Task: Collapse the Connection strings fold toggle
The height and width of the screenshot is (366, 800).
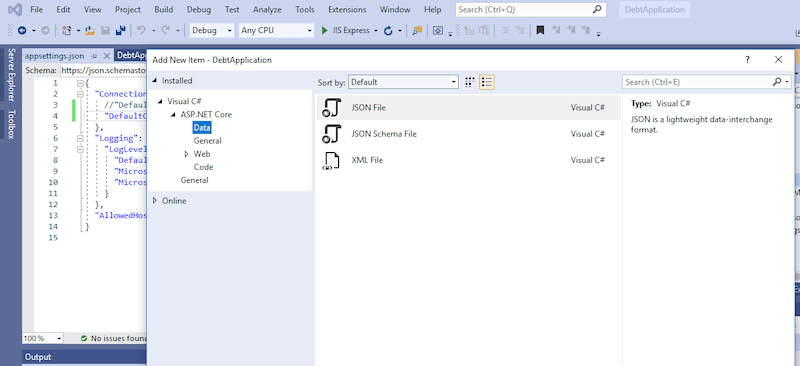Action: (x=80, y=94)
